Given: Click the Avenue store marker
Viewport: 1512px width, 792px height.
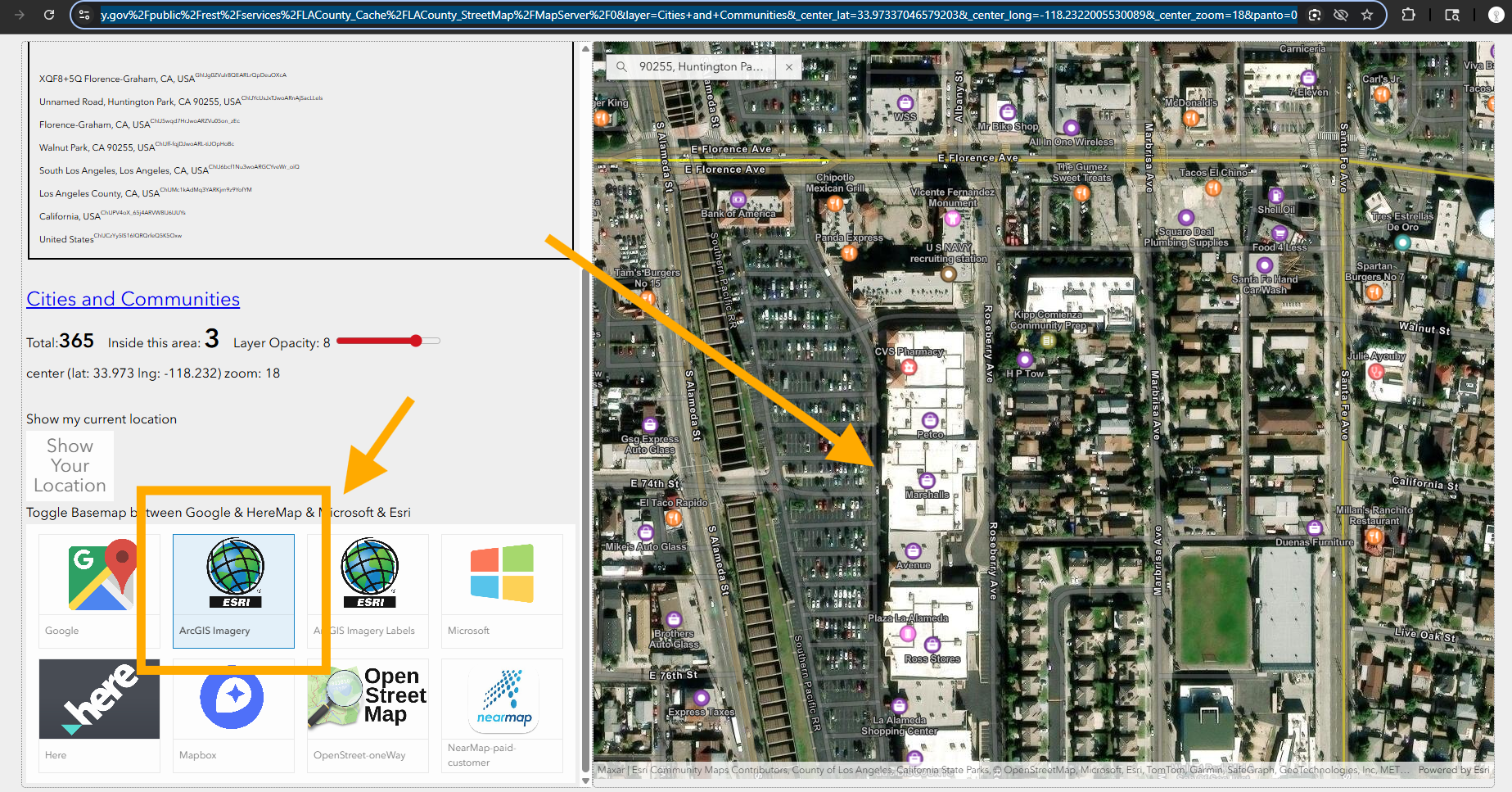Looking at the screenshot, I should point(913,551).
